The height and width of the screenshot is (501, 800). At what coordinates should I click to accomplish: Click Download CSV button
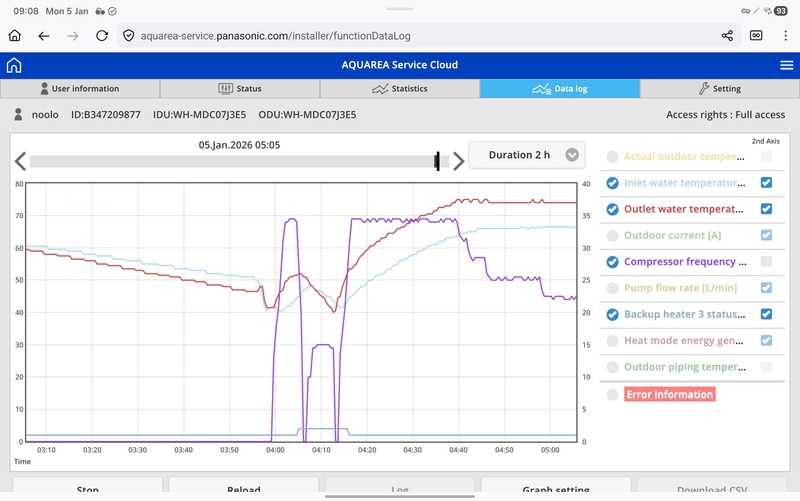[712, 485]
